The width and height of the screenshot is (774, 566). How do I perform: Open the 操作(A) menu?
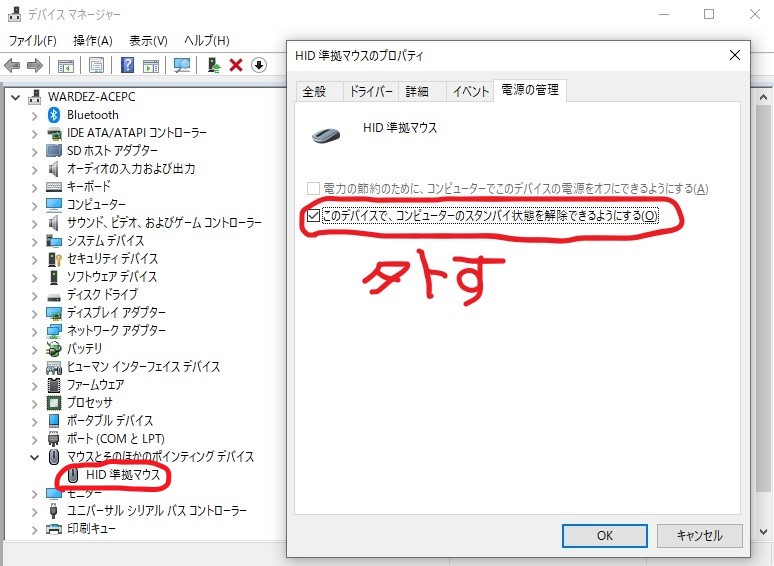(x=92, y=40)
